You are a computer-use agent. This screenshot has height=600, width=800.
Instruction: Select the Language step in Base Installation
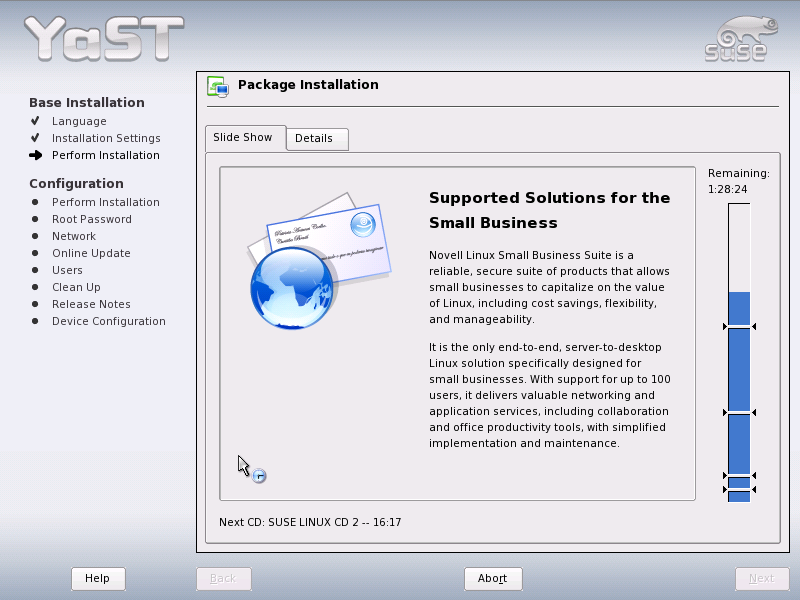point(79,121)
